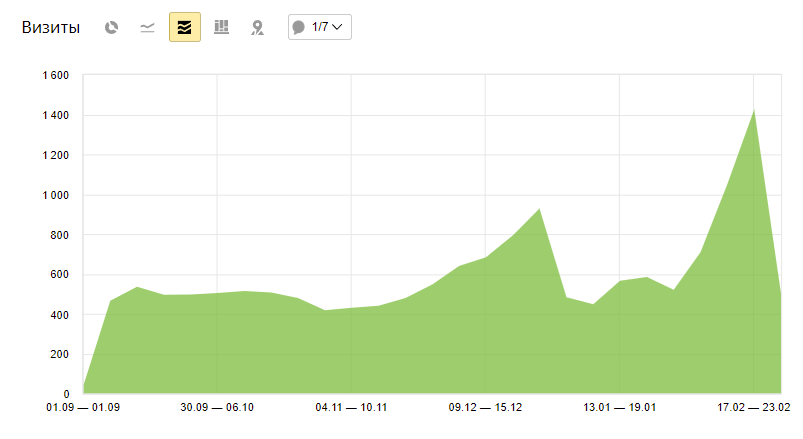The image size is (803, 439).
Task: Click the 04.11 — 10.11 date label
Action: (x=351, y=407)
